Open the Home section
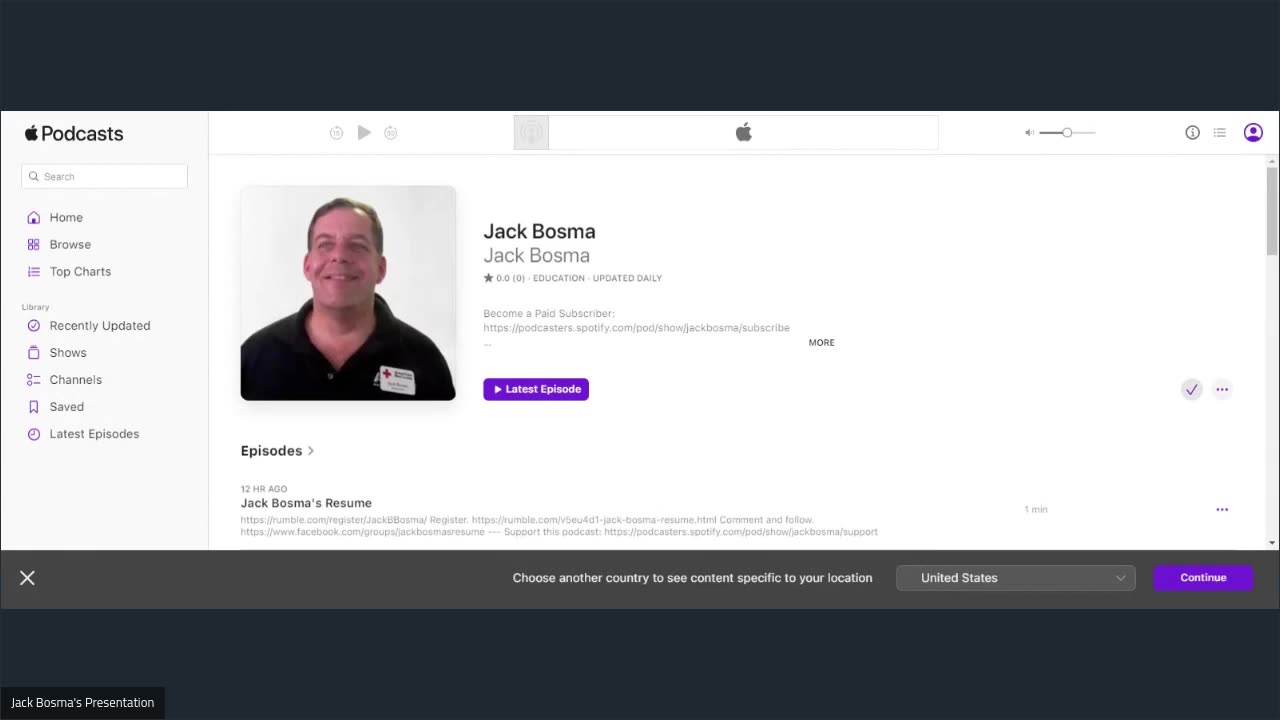1280x720 pixels. (66, 217)
